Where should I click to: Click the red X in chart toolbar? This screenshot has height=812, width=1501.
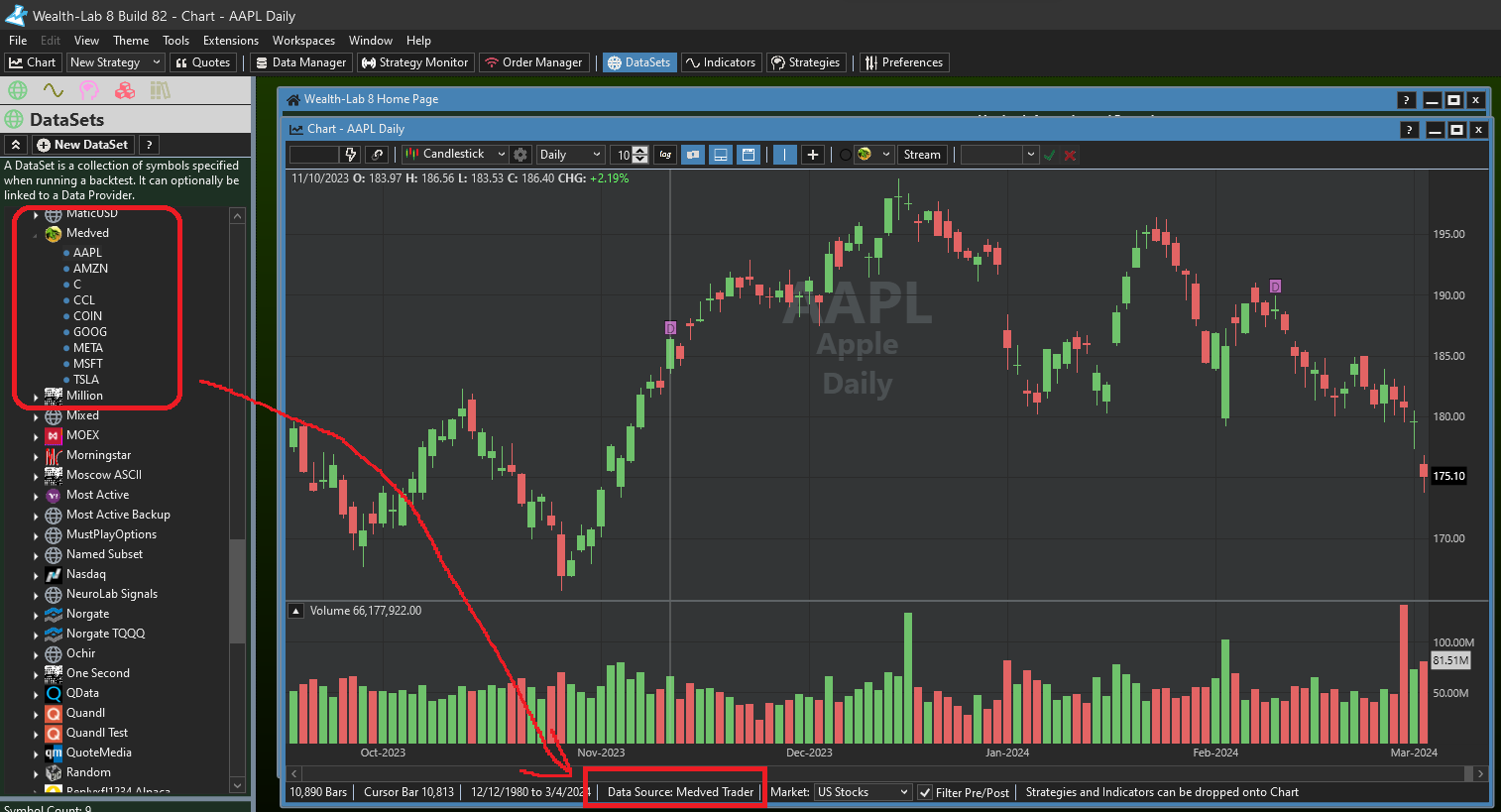pos(1071,155)
